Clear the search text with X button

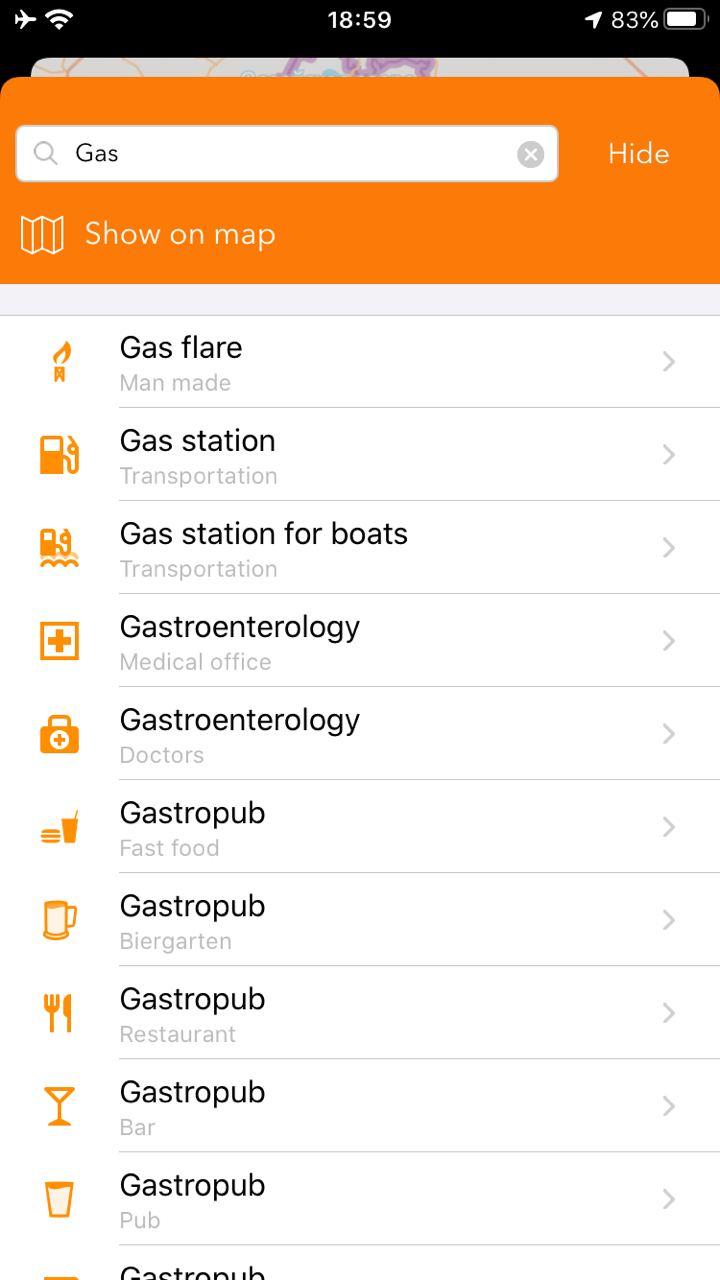tap(530, 154)
